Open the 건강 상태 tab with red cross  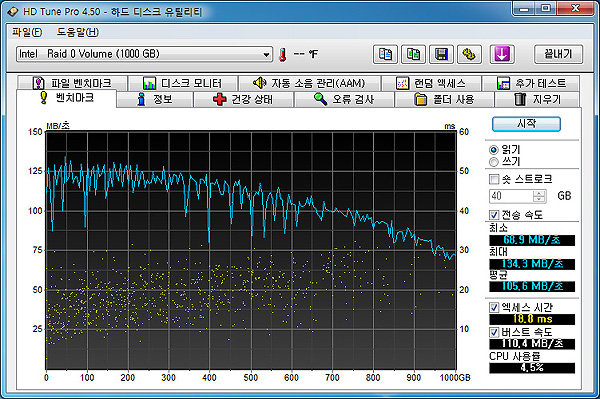[243, 99]
